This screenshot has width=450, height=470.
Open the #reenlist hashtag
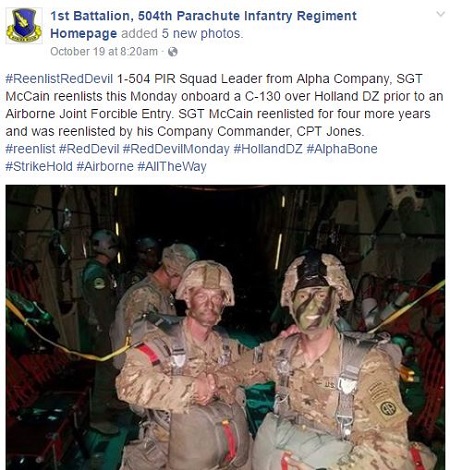tap(30, 149)
